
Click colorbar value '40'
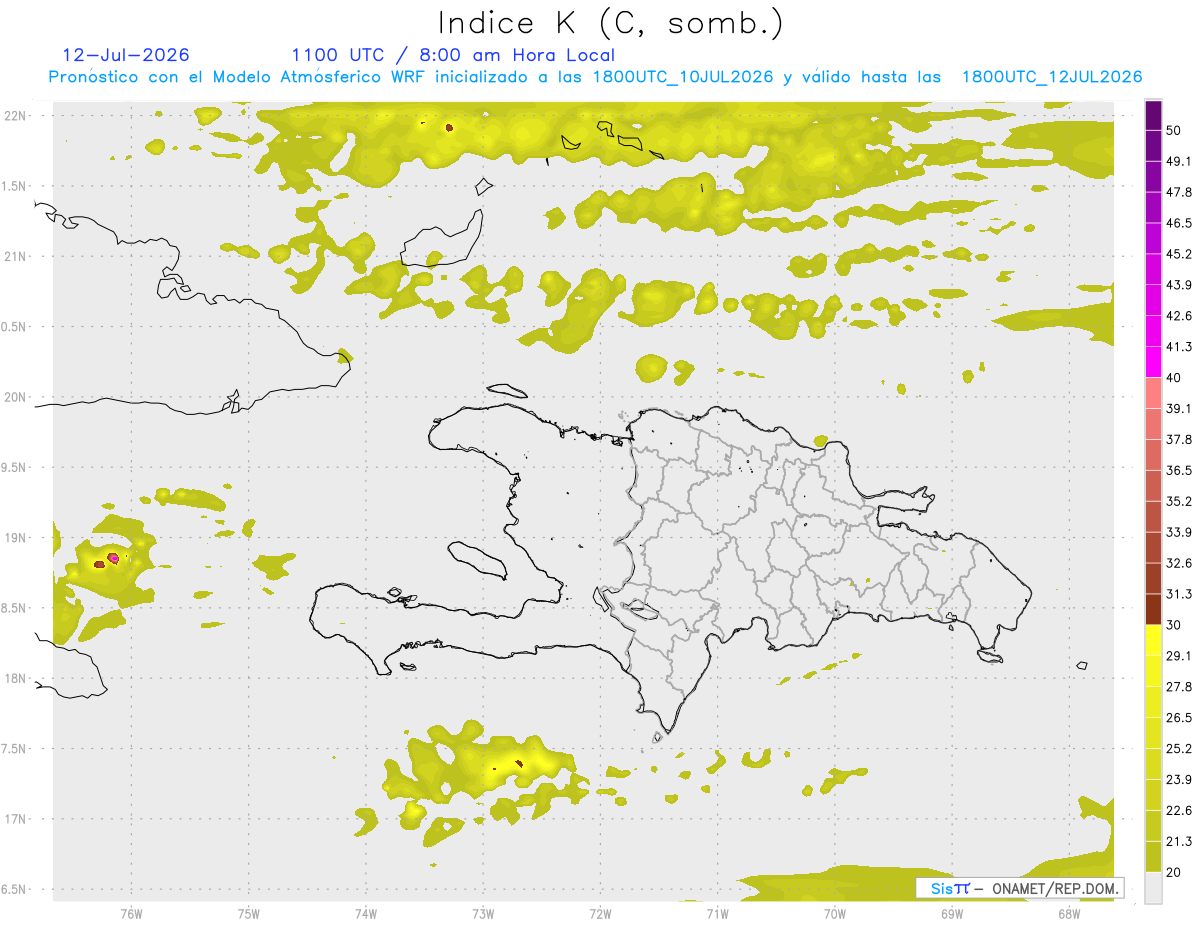(x=1176, y=378)
